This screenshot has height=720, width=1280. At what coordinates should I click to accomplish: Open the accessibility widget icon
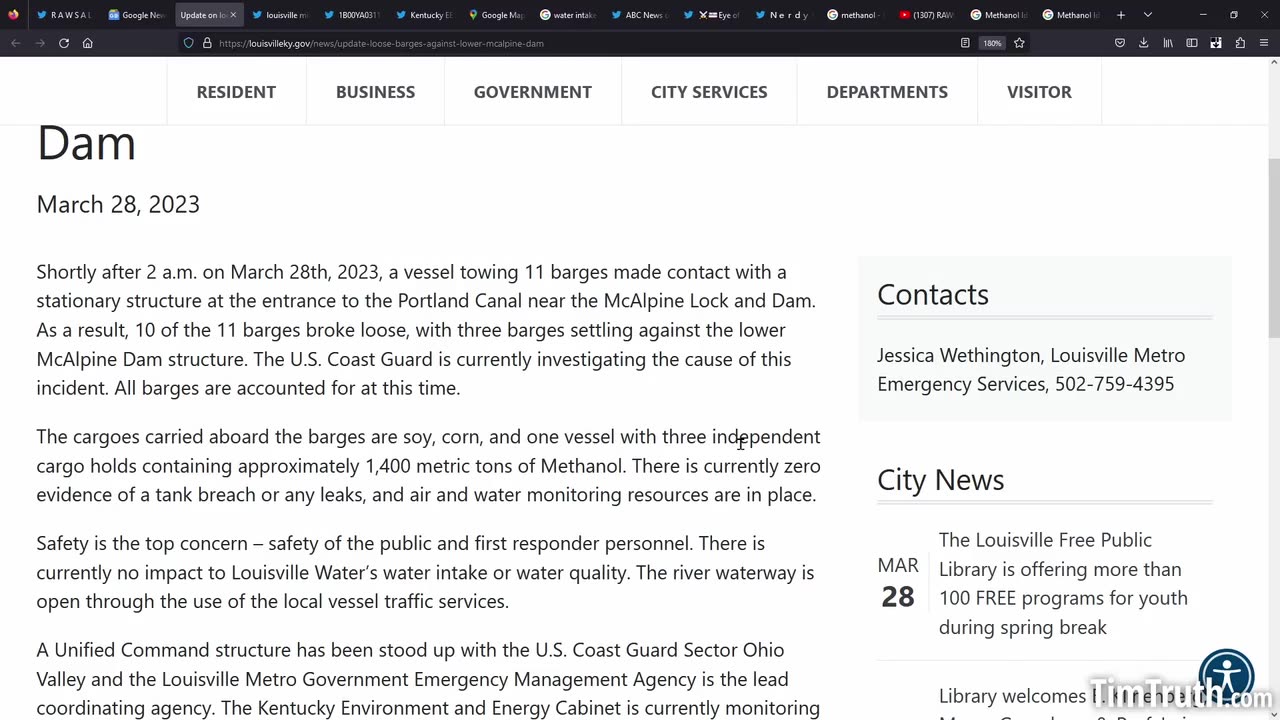pyautogui.click(x=1227, y=677)
